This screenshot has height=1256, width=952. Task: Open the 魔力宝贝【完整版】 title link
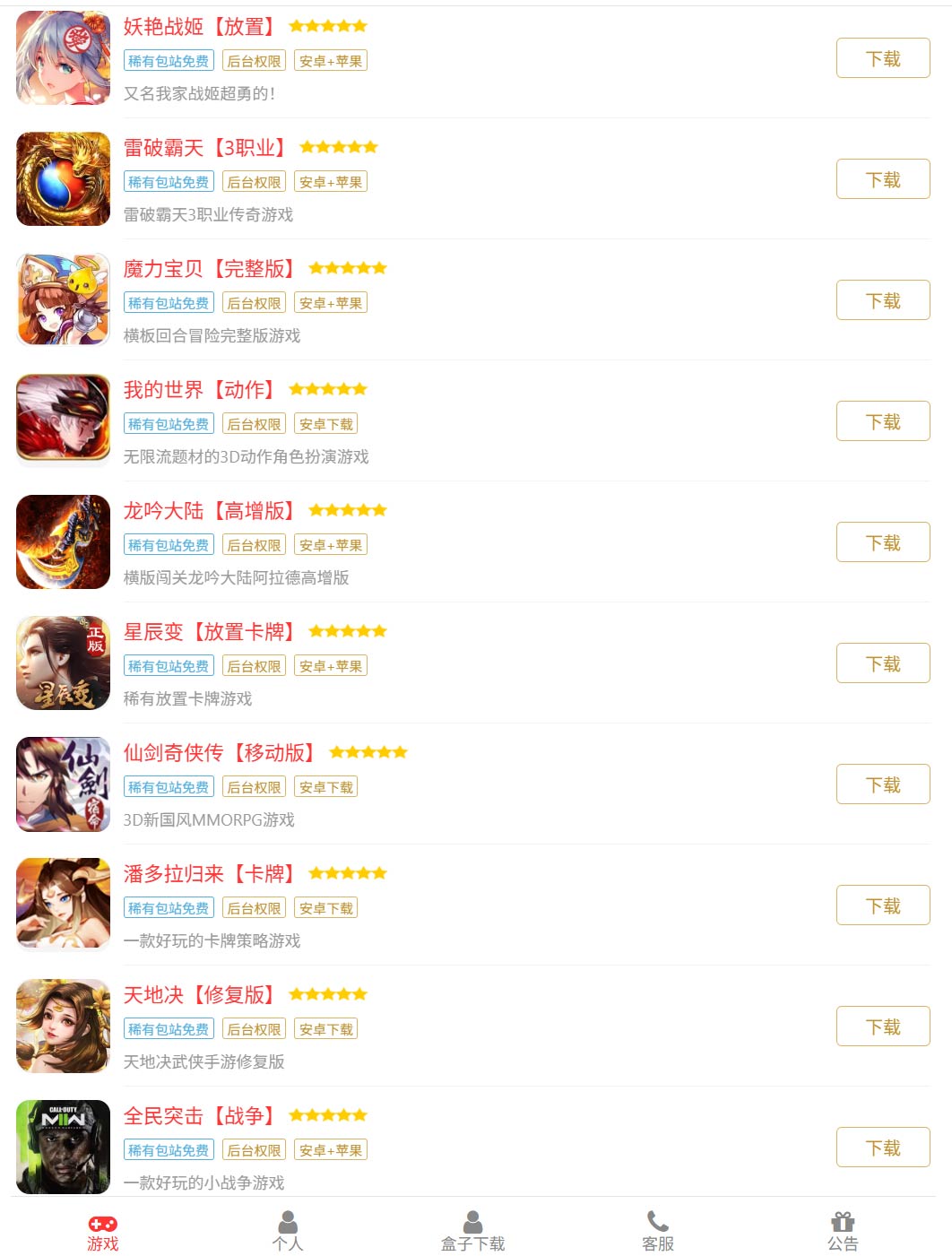(x=210, y=269)
